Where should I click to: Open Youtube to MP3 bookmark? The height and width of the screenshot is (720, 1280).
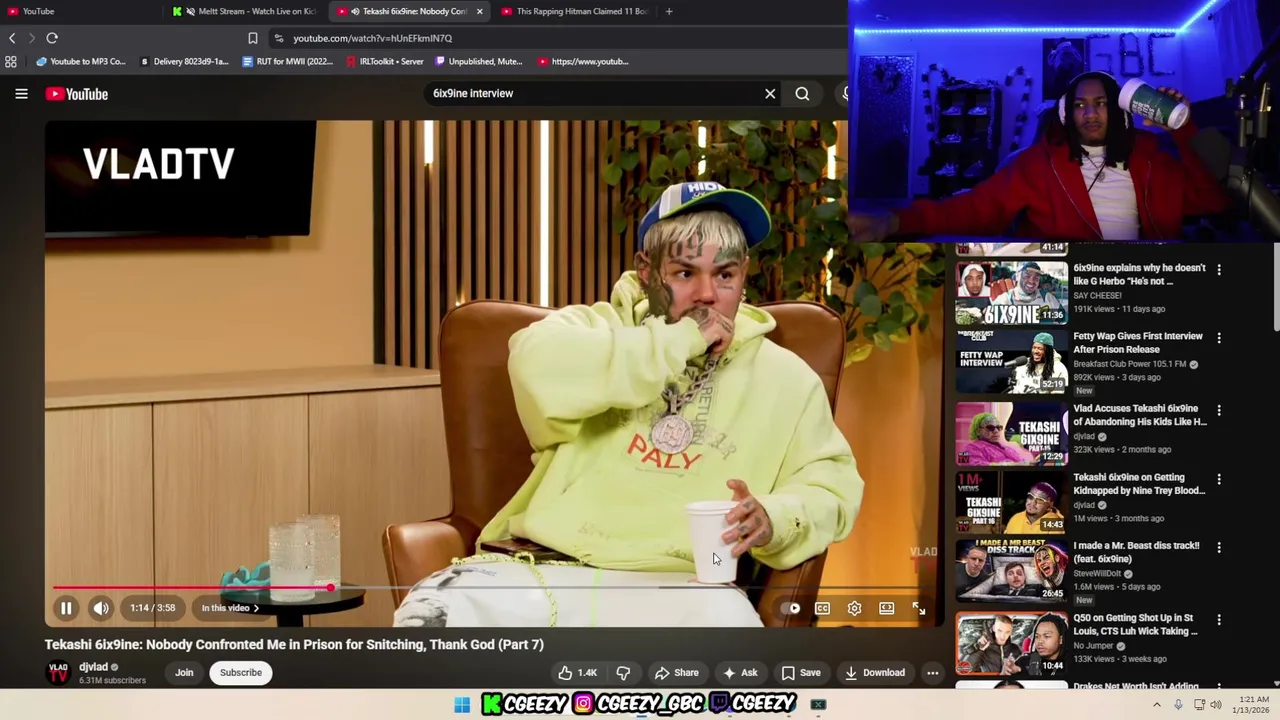click(x=81, y=61)
